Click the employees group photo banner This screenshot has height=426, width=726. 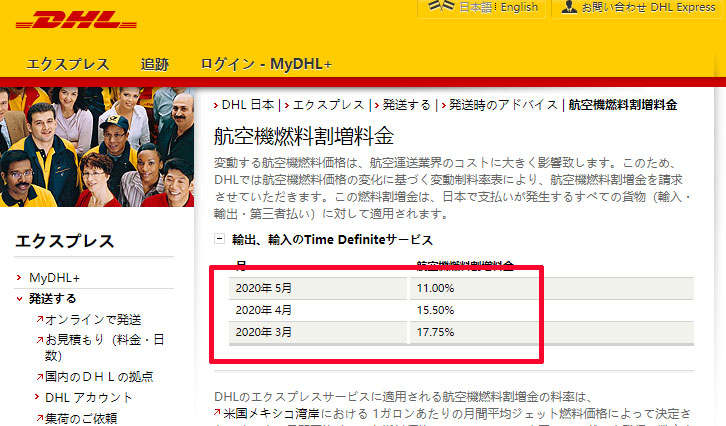97,147
